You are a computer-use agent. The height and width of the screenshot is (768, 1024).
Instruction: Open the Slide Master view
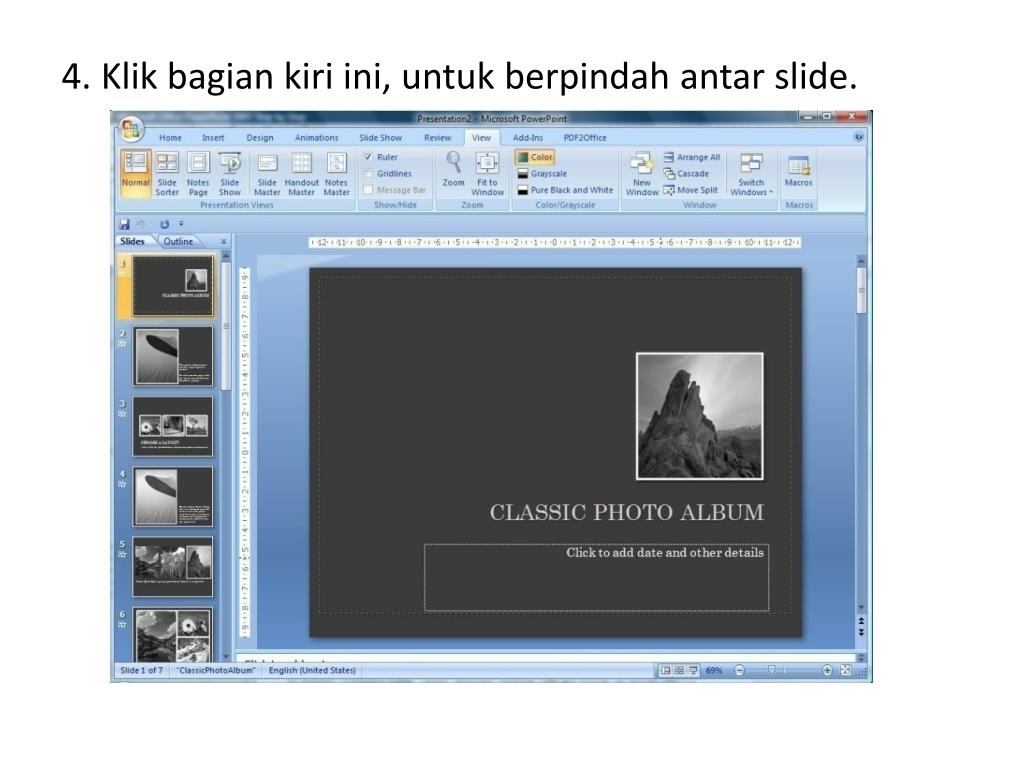(x=267, y=174)
